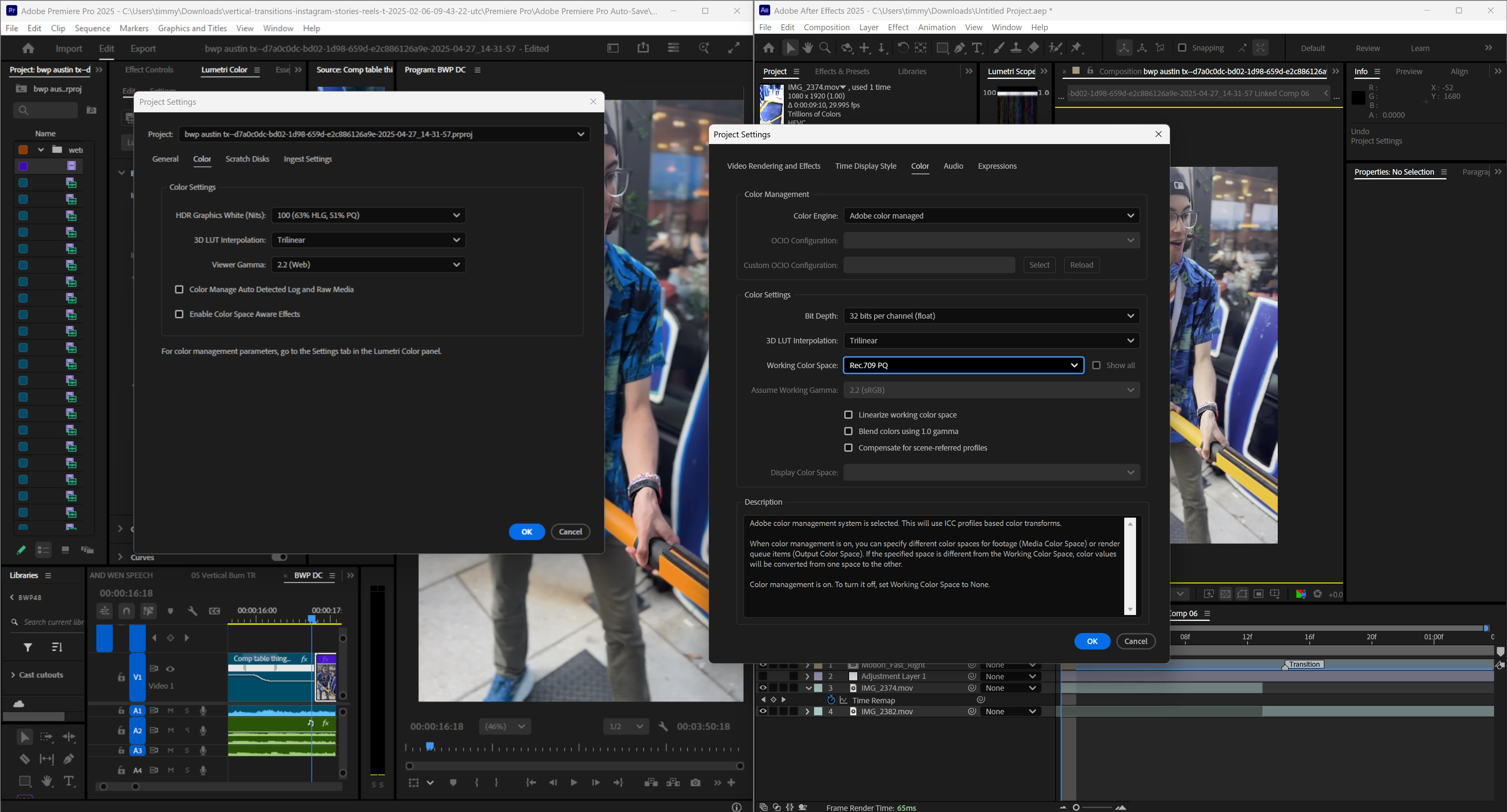Open the Viewer Gamma dropdown

coord(368,265)
